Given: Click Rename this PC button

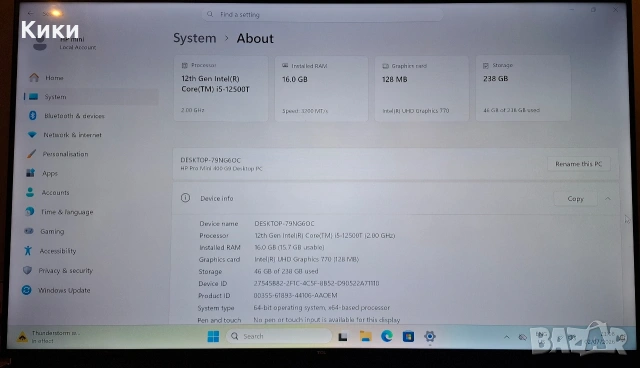Looking at the screenshot, I should click(578, 164).
